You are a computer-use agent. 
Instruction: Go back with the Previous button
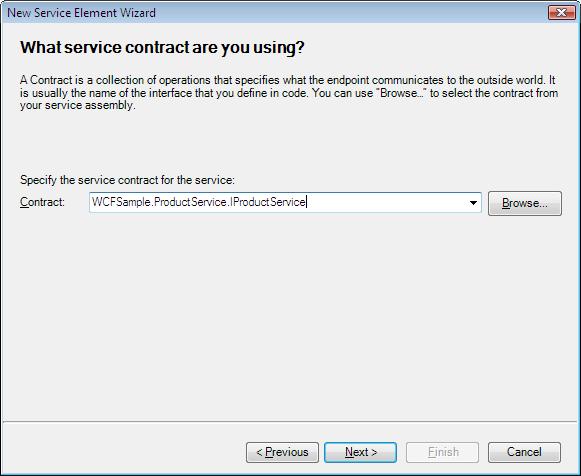tap(282, 452)
